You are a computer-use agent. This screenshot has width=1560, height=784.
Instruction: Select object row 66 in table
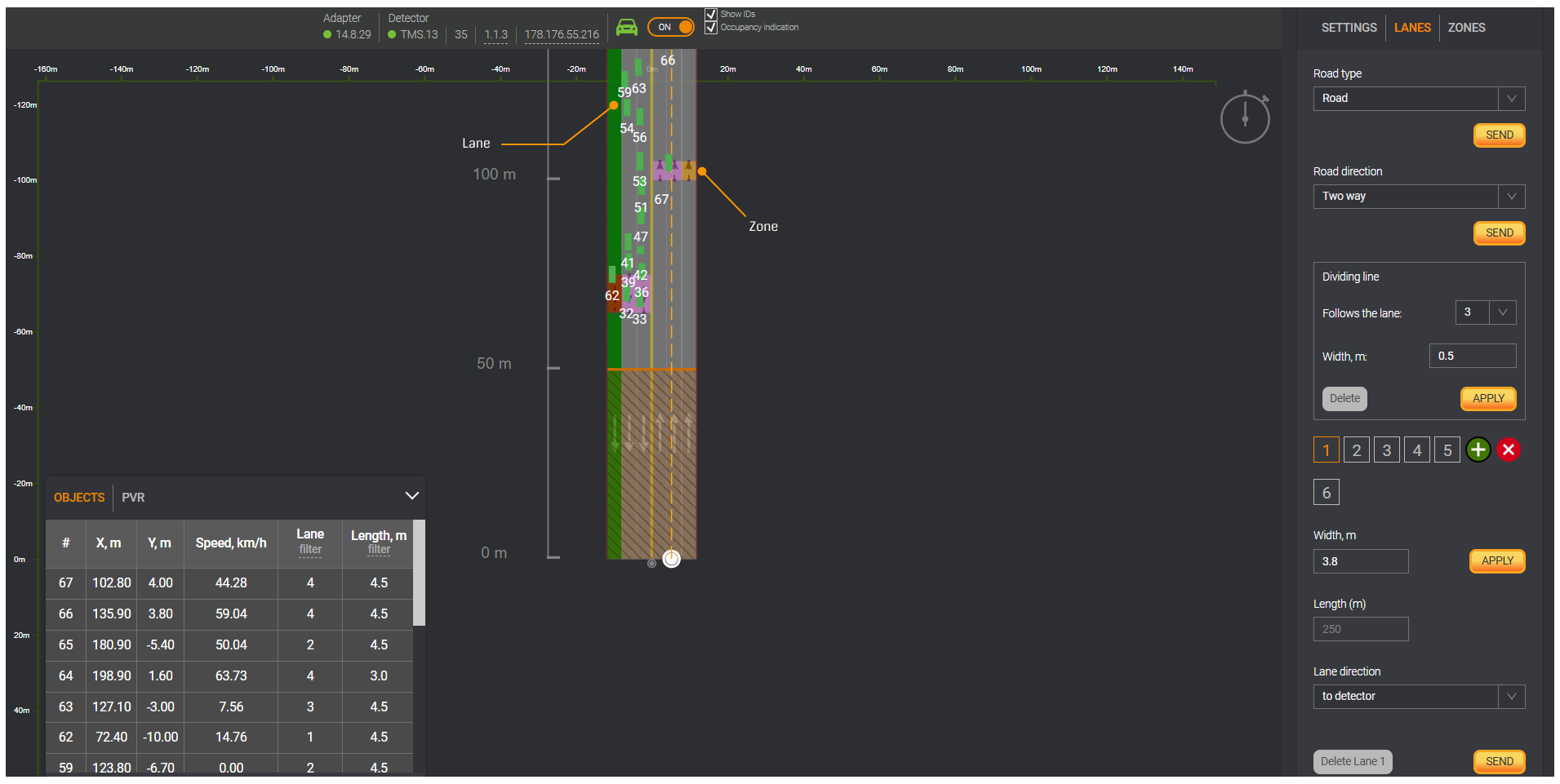coord(229,614)
